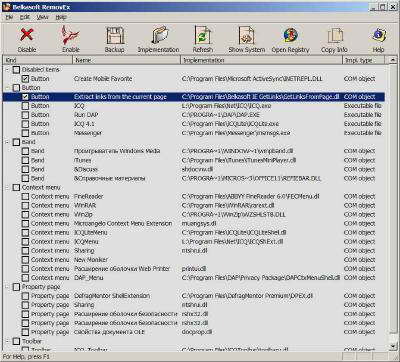Check the Messenger button checkbox
This screenshot has width=400, height=362.
tap(25, 133)
